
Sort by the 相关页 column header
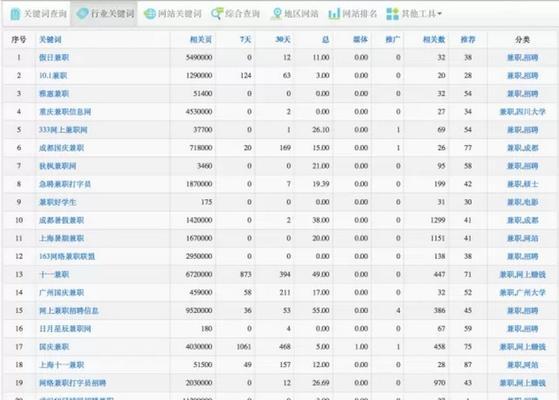(201, 40)
